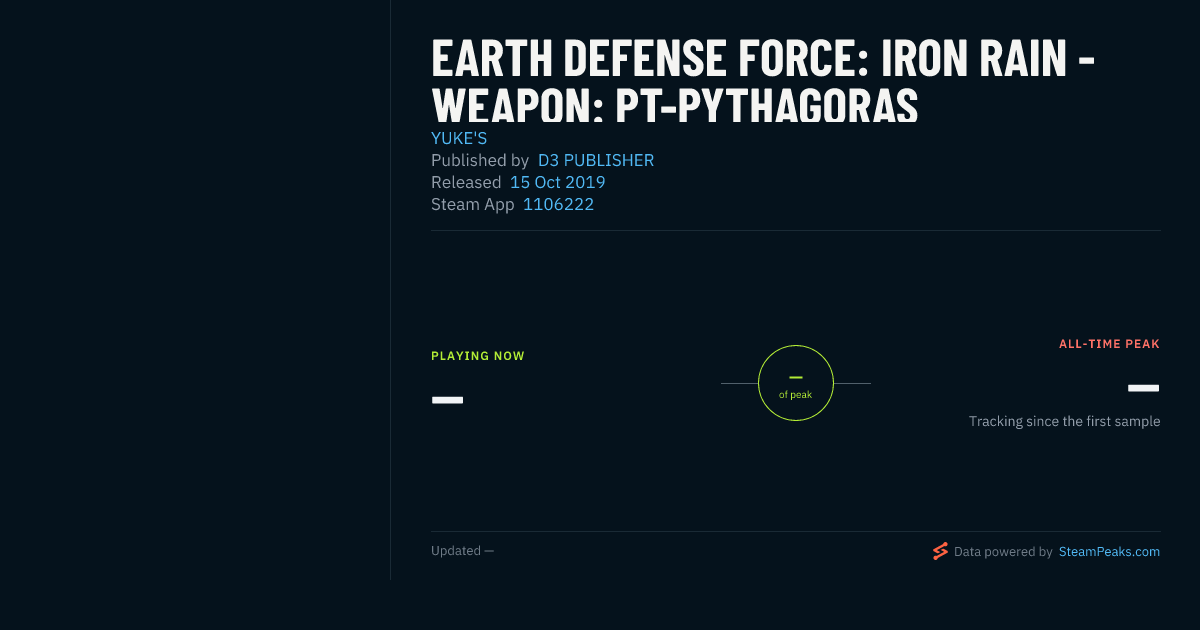Click the Steam App label

[473, 204]
